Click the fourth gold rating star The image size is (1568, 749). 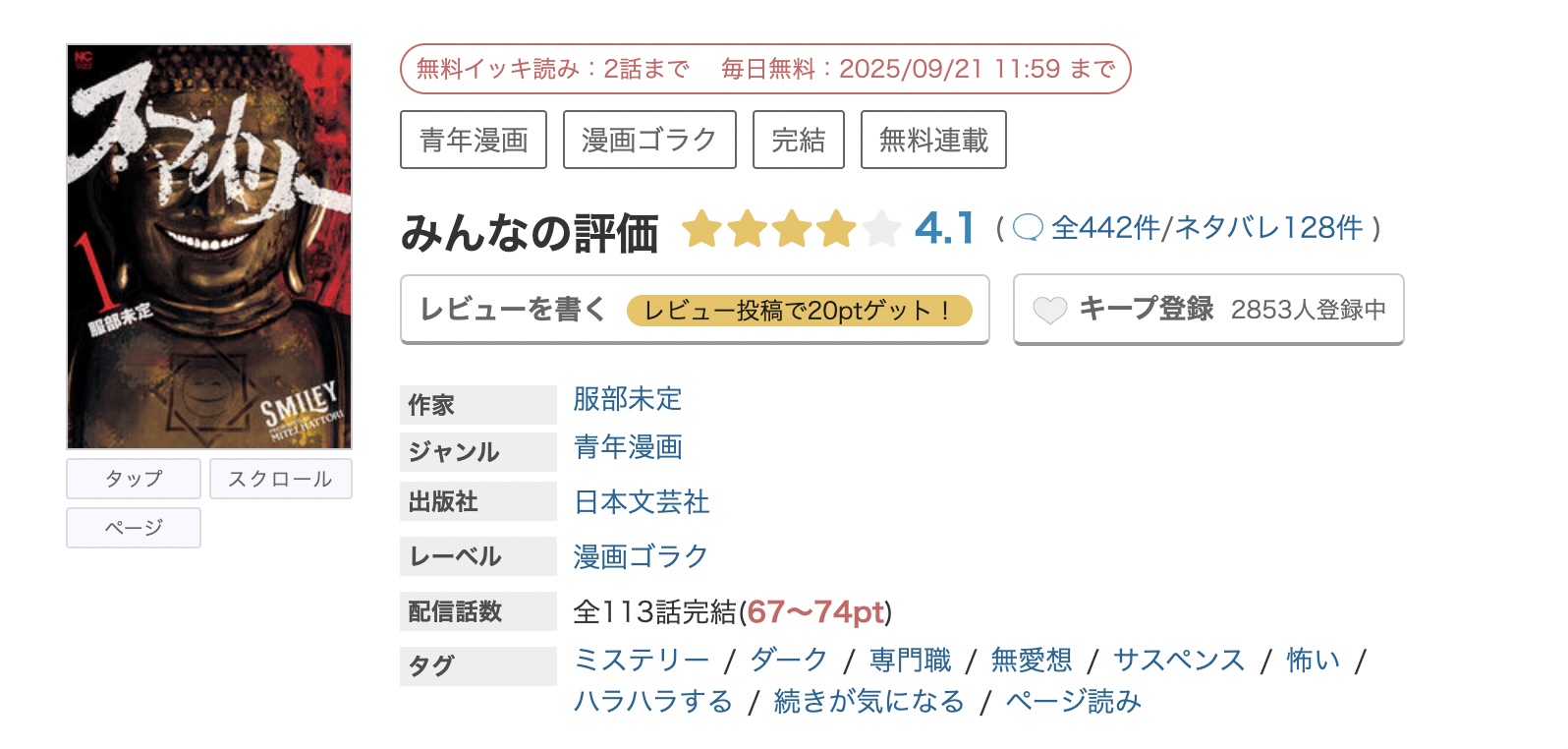(x=834, y=227)
